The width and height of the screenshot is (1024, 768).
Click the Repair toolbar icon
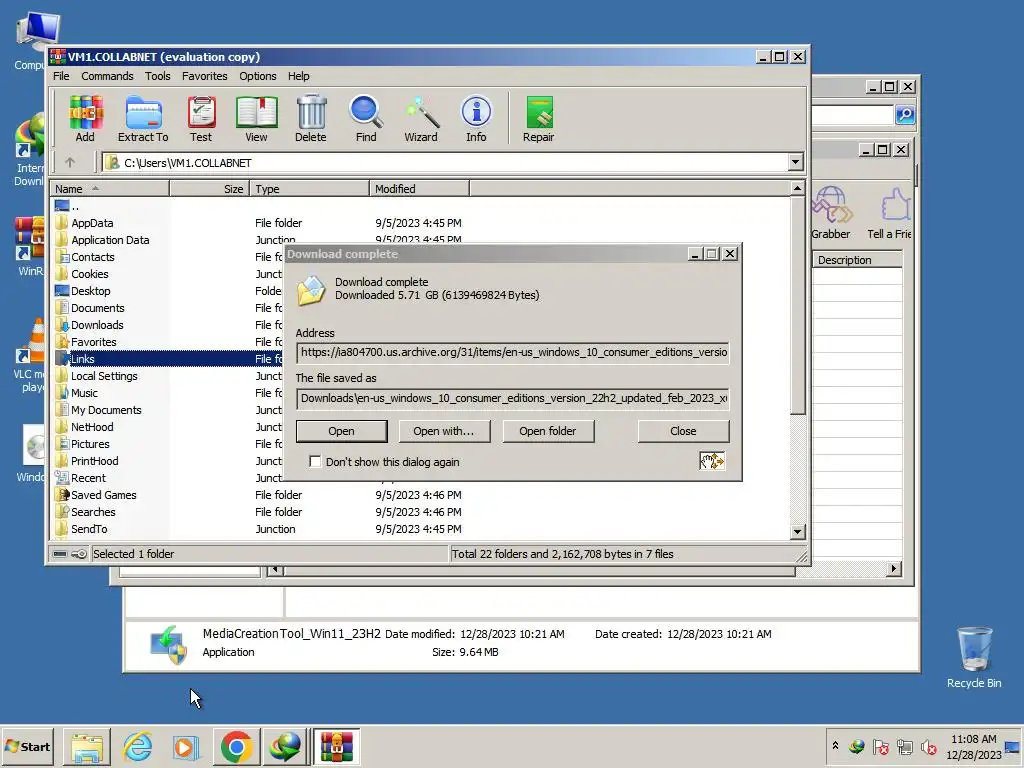(539, 119)
